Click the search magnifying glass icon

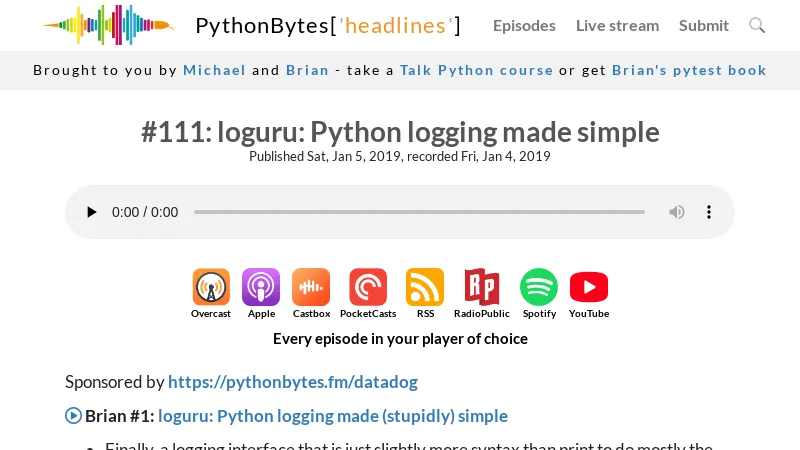click(x=757, y=25)
